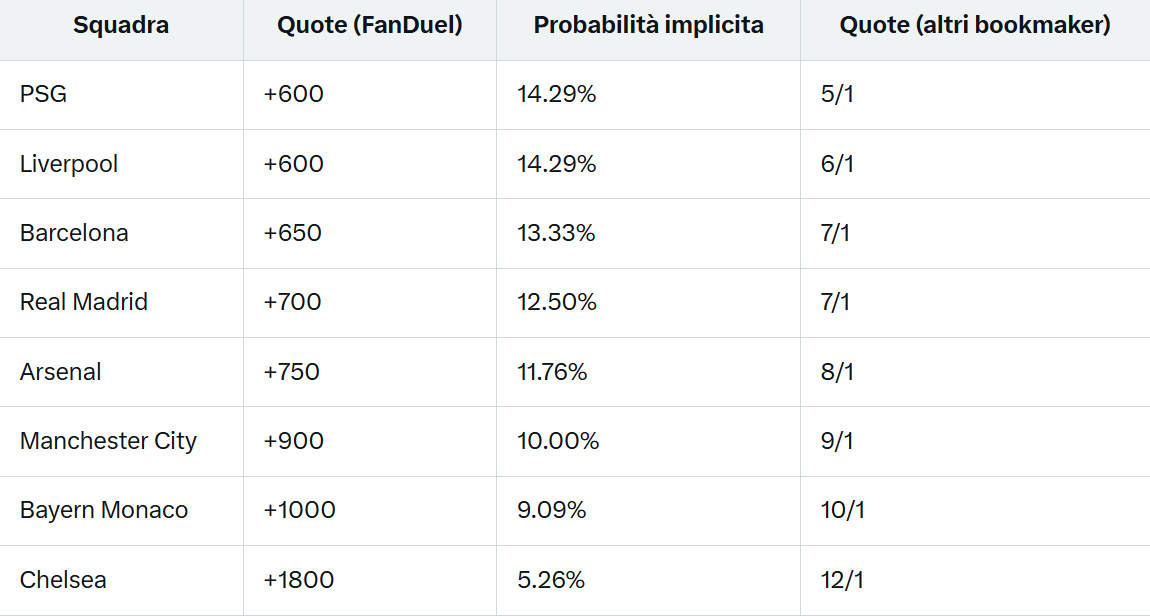Click the +650 FanDuel odds value

click(293, 233)
